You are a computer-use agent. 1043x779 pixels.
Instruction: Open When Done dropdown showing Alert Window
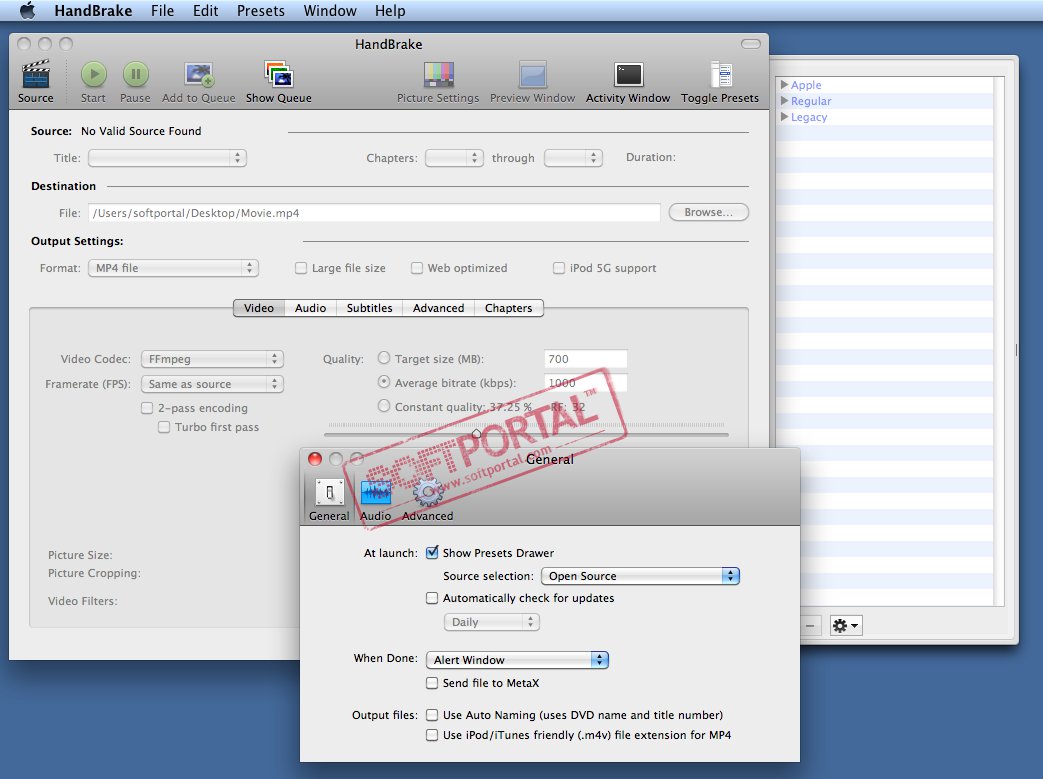coord(518,660)
